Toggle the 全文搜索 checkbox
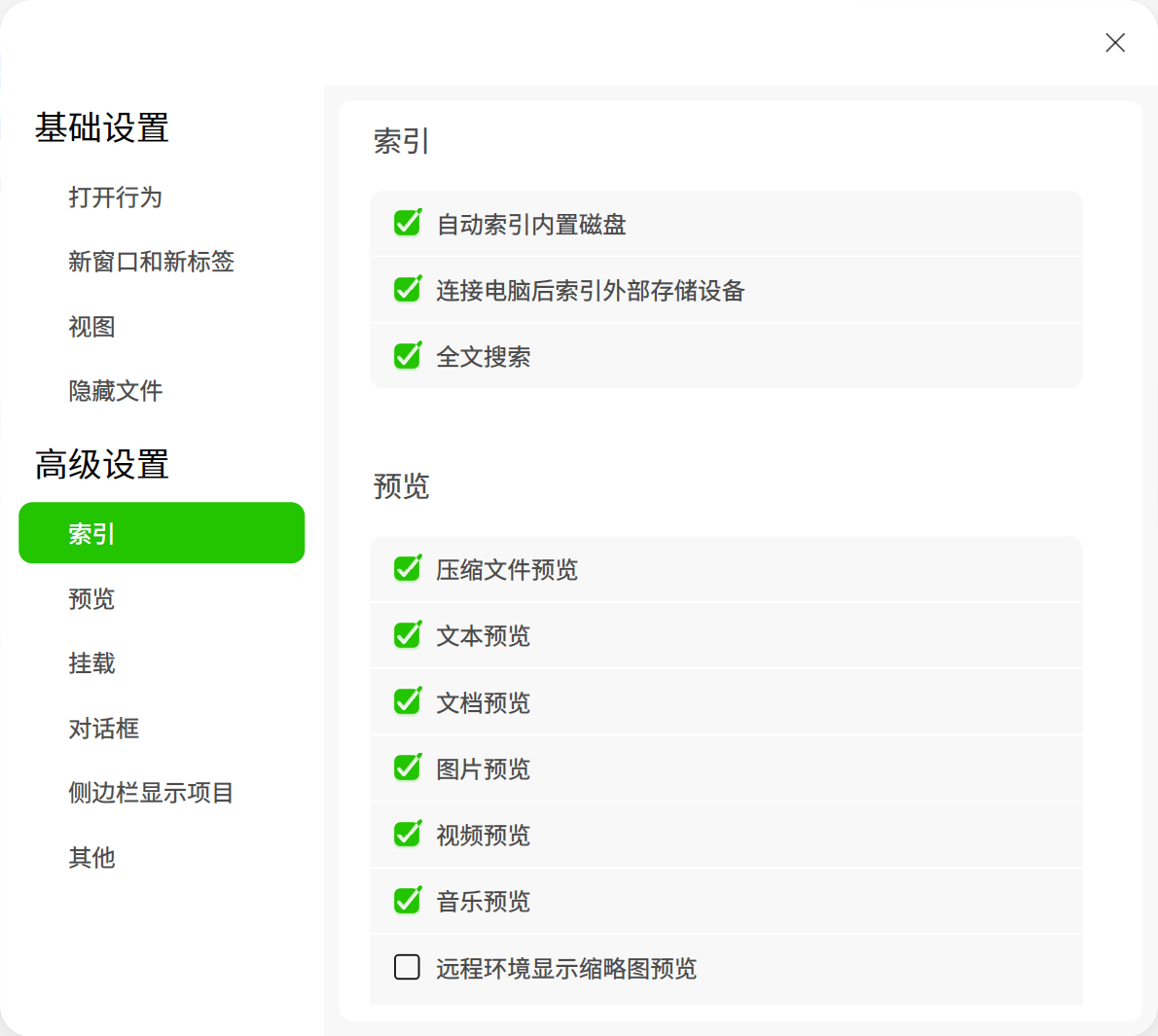The width and height of the screenshot is (1158, 1036). pyautogui.click(x=407, y=356)
